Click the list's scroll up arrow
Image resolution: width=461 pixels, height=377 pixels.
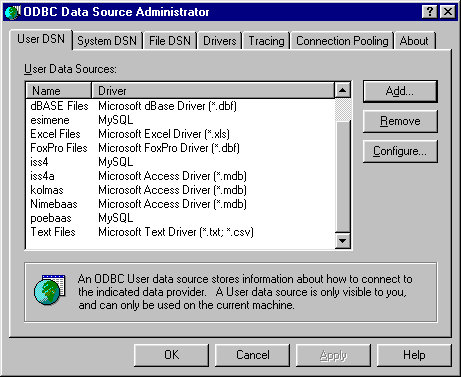point(342,90)
